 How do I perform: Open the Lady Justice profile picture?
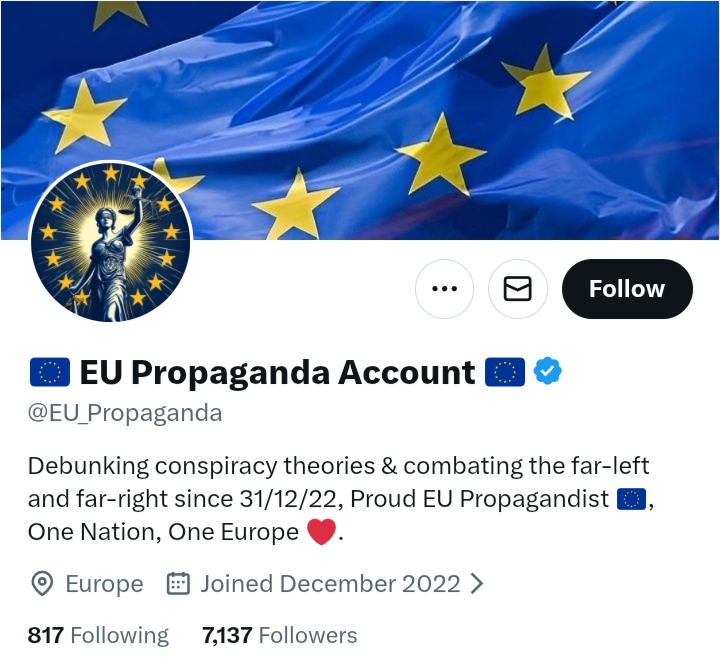coord(110,242)
